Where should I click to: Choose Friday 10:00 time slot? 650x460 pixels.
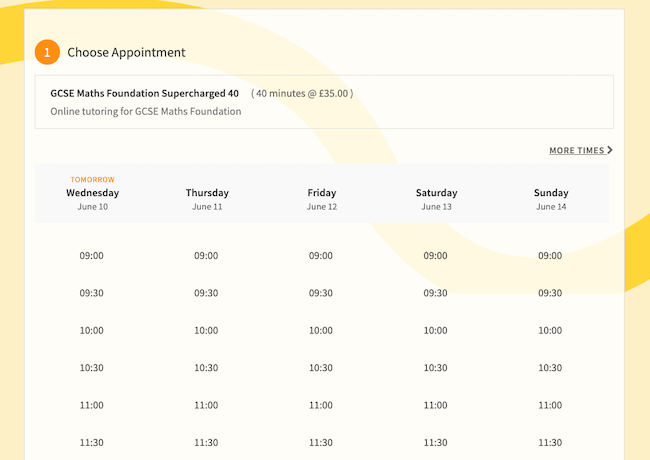tap(321, 331)
